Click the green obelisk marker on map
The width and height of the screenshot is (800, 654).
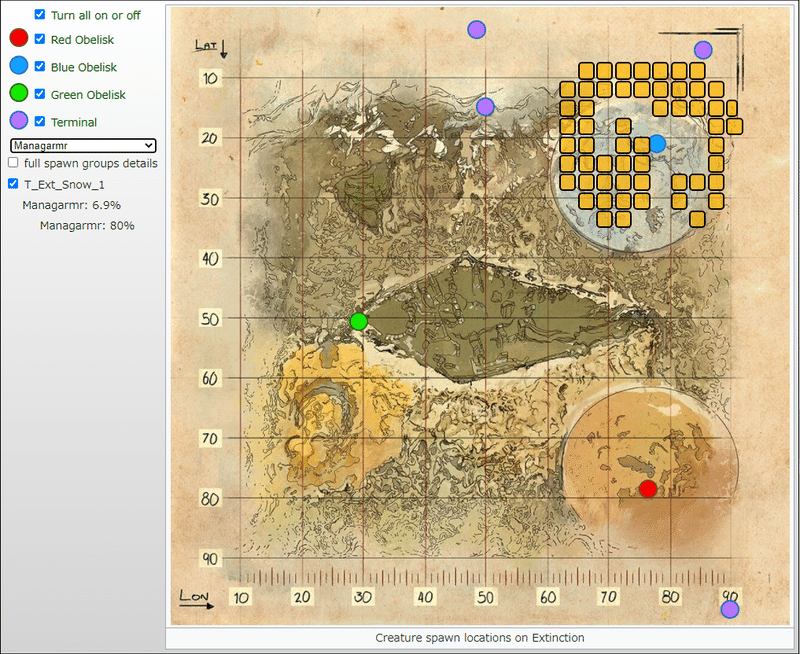click(359, 321)
